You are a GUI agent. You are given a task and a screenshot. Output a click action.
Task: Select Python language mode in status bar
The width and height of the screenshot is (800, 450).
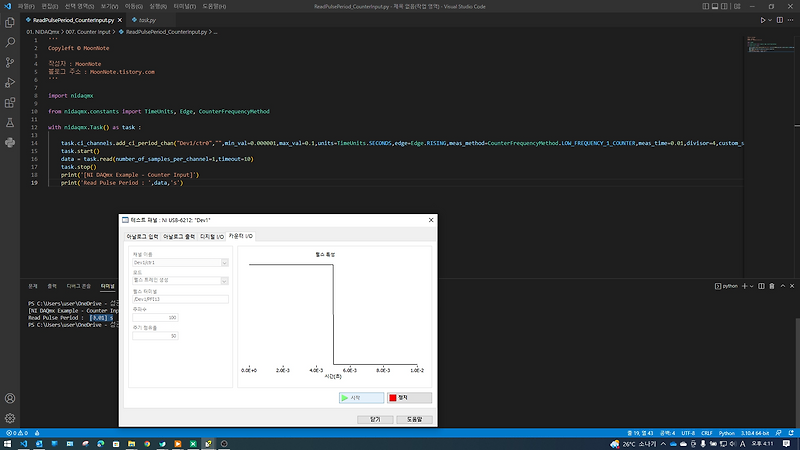point(726,433)
